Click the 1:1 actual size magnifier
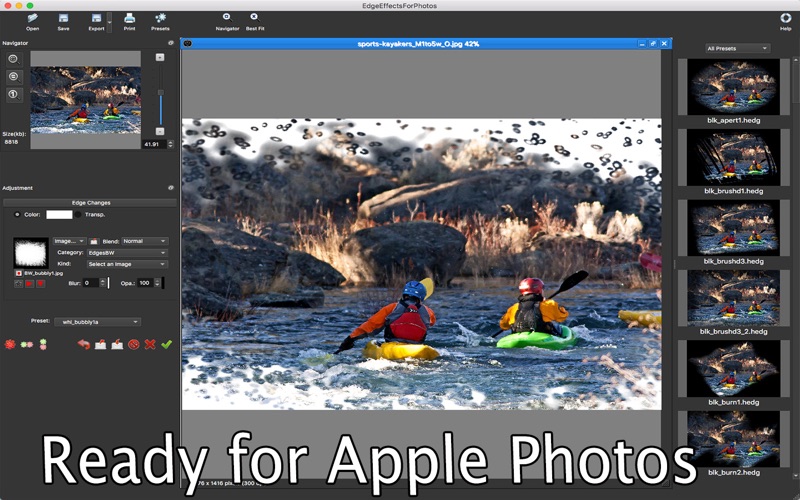This screenshot has width=800, height=500. [14, 95]
